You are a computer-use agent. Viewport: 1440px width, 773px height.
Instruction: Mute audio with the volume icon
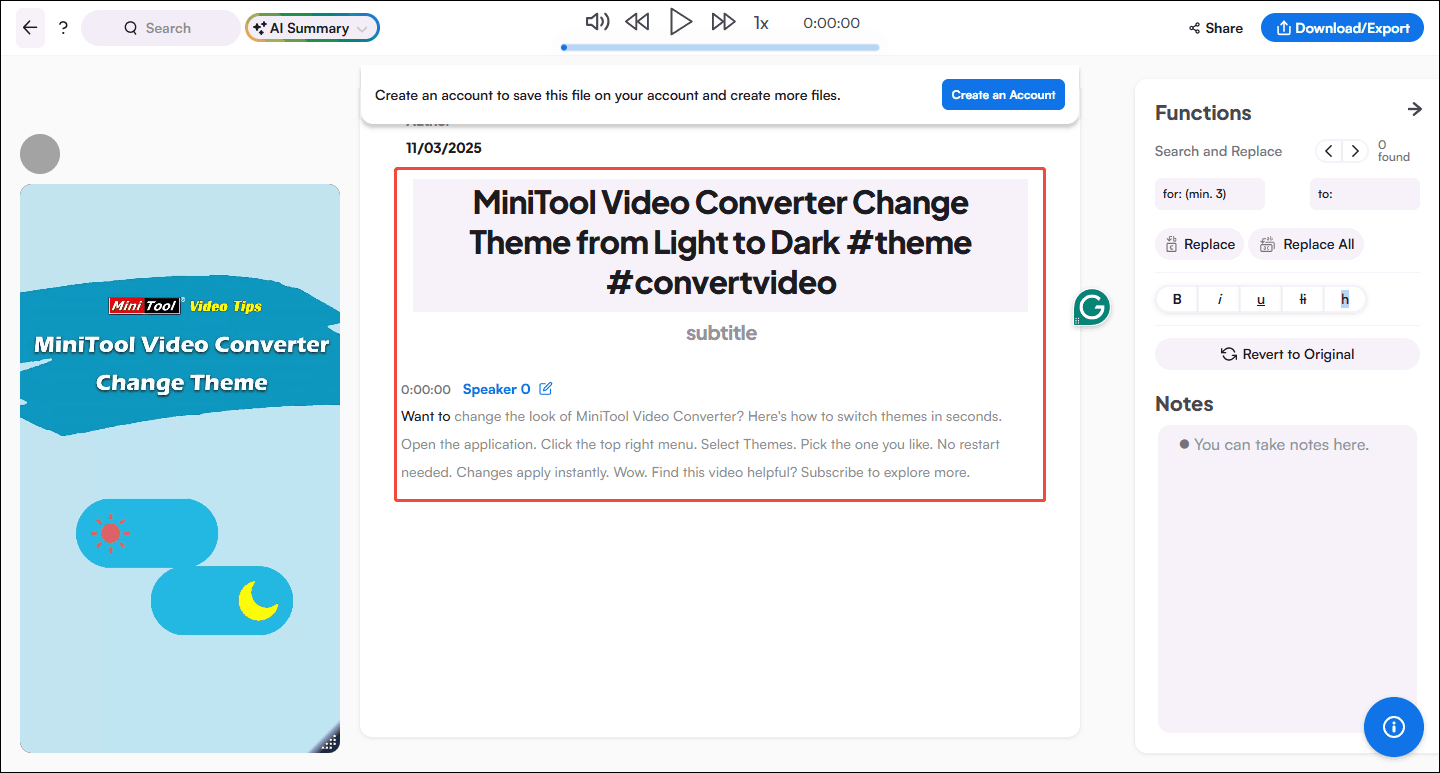[597, 21]
